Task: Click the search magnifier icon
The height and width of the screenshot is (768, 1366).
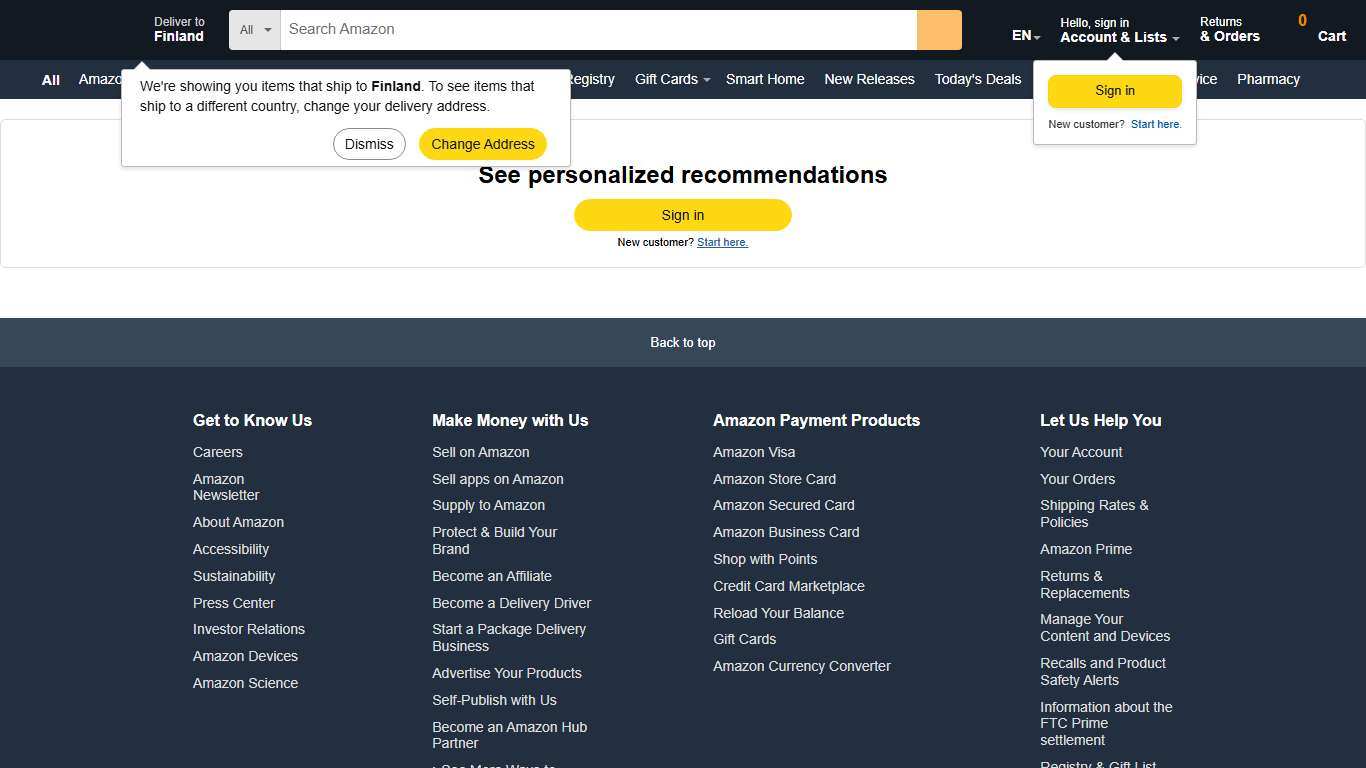Action: point(938,30)
